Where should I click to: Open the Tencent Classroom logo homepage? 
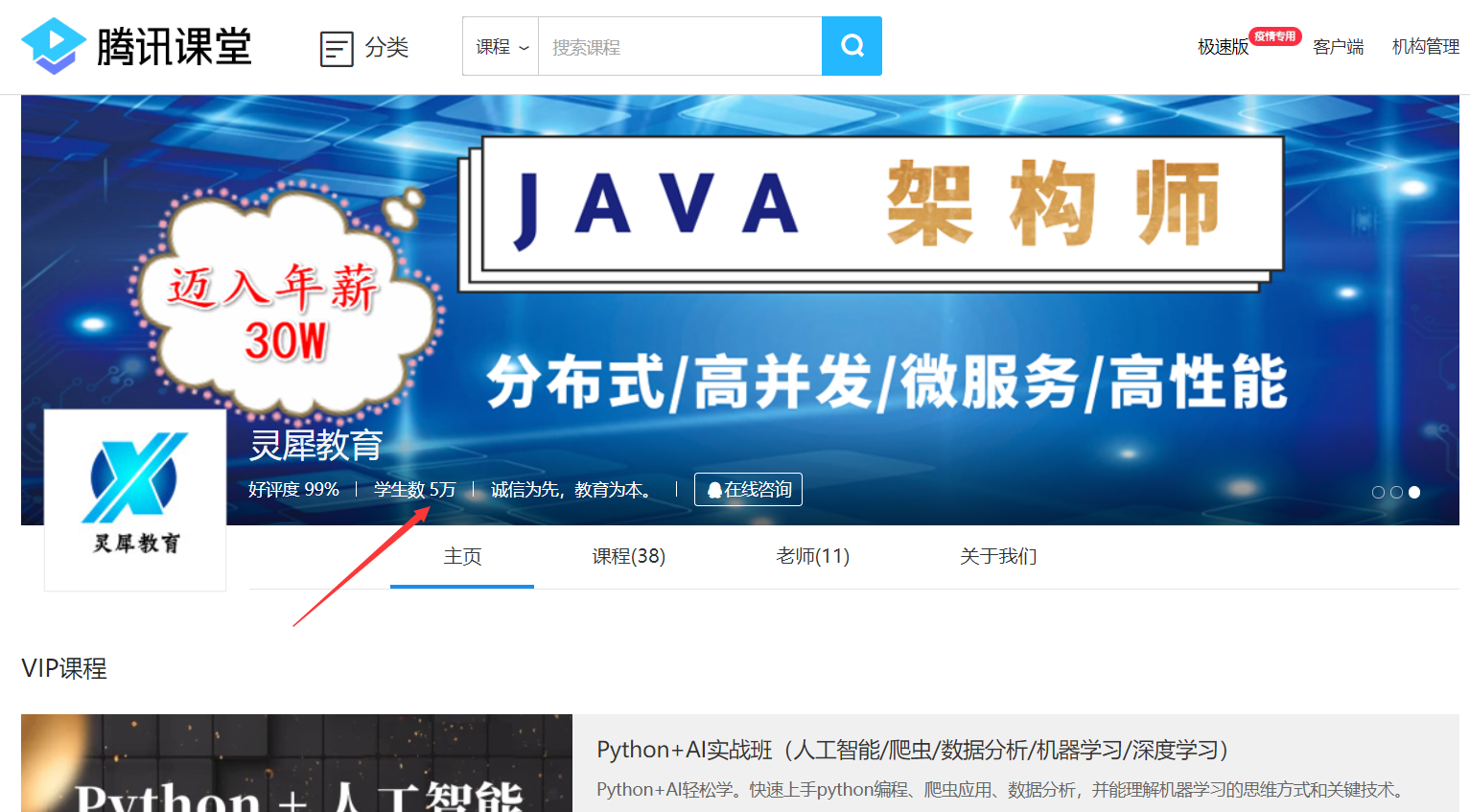point(136,46)
